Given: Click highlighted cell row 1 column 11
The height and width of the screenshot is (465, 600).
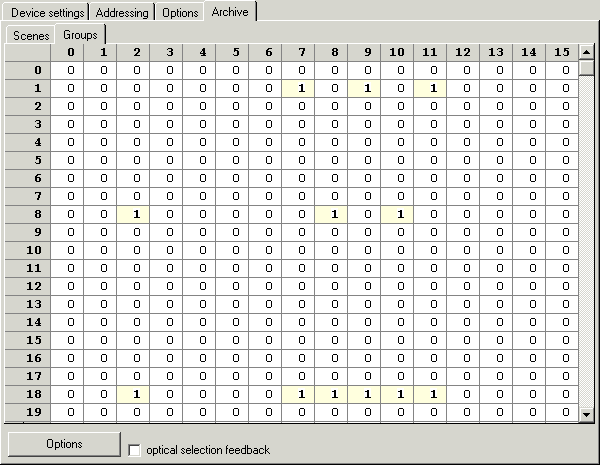Looking at the screenshot, I should click(430, 88).
